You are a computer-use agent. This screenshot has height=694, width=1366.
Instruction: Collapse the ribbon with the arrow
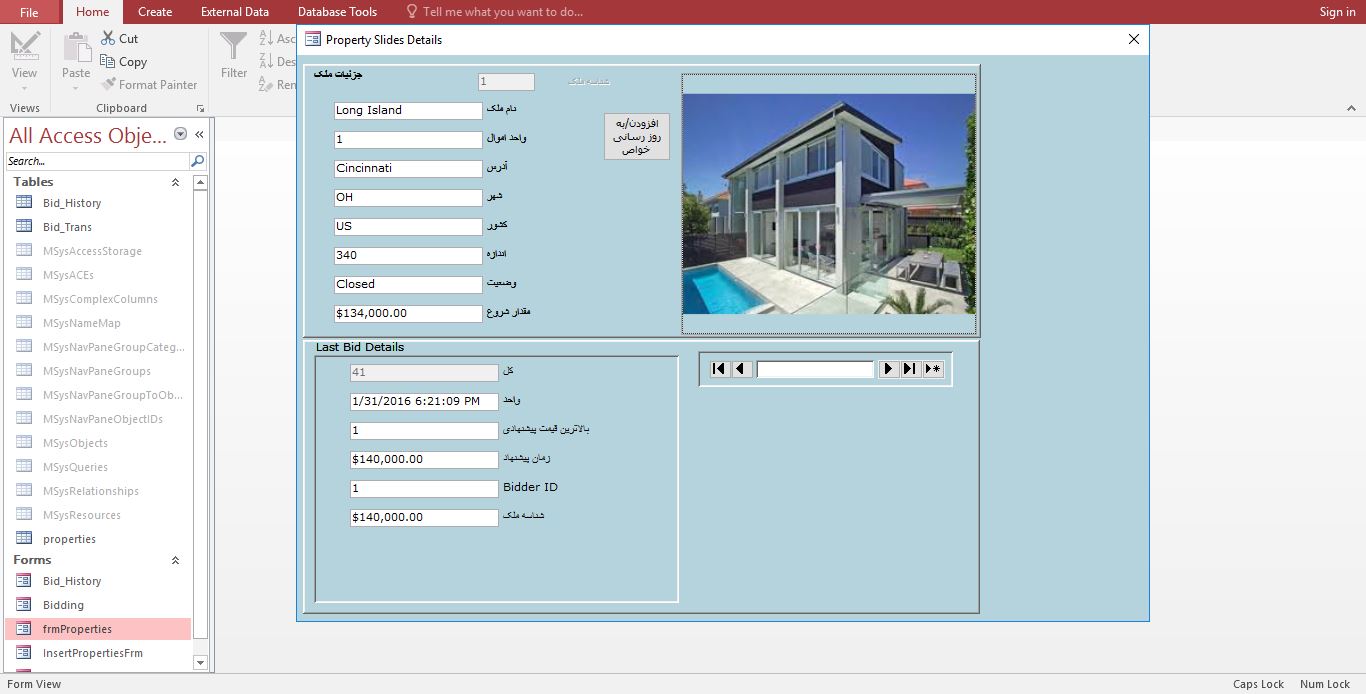coord(1351,108)
